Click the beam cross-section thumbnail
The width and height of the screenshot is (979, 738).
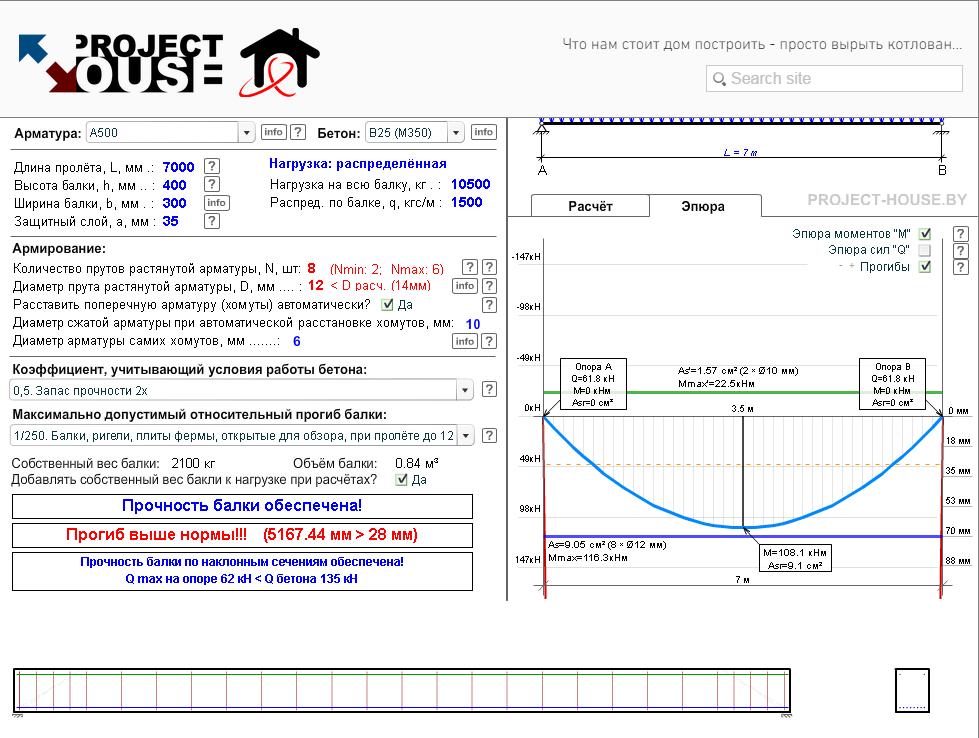912,690
